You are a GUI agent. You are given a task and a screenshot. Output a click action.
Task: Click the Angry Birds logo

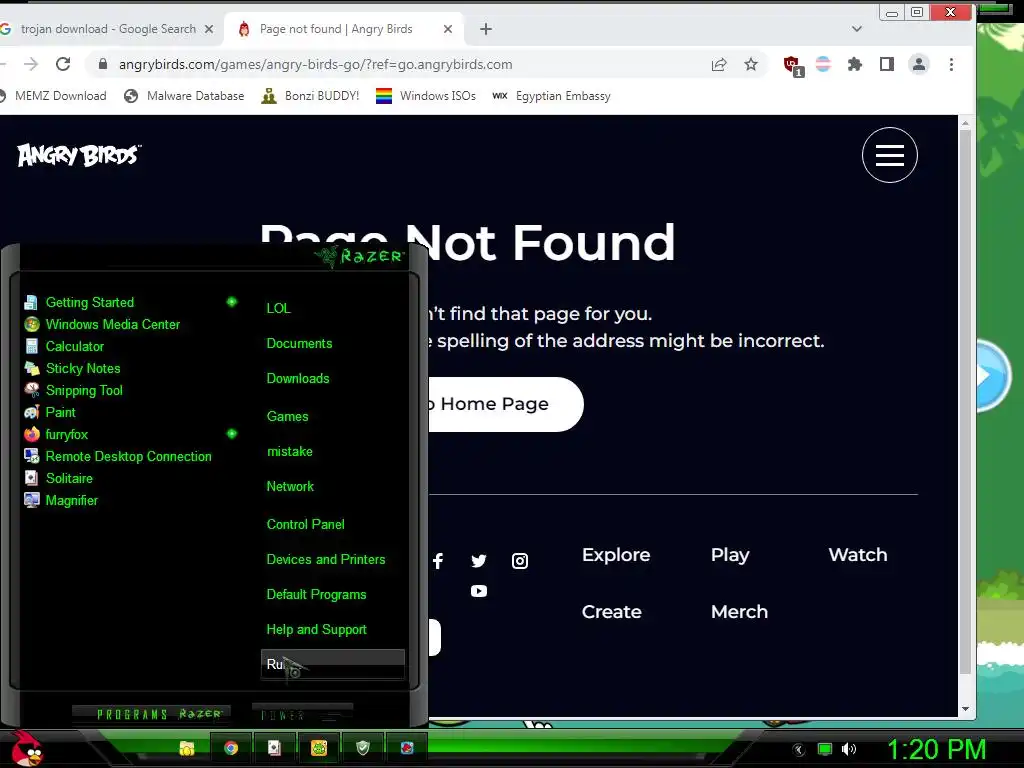[x=79, y=155]
